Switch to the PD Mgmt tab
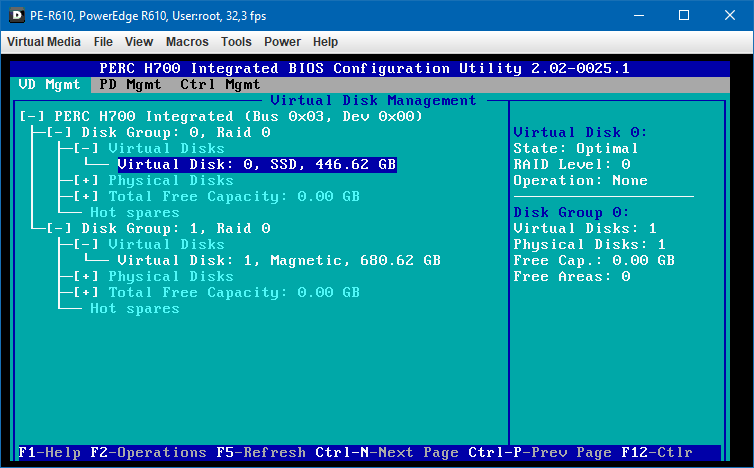The image size is (754, 468). (130, 85)
